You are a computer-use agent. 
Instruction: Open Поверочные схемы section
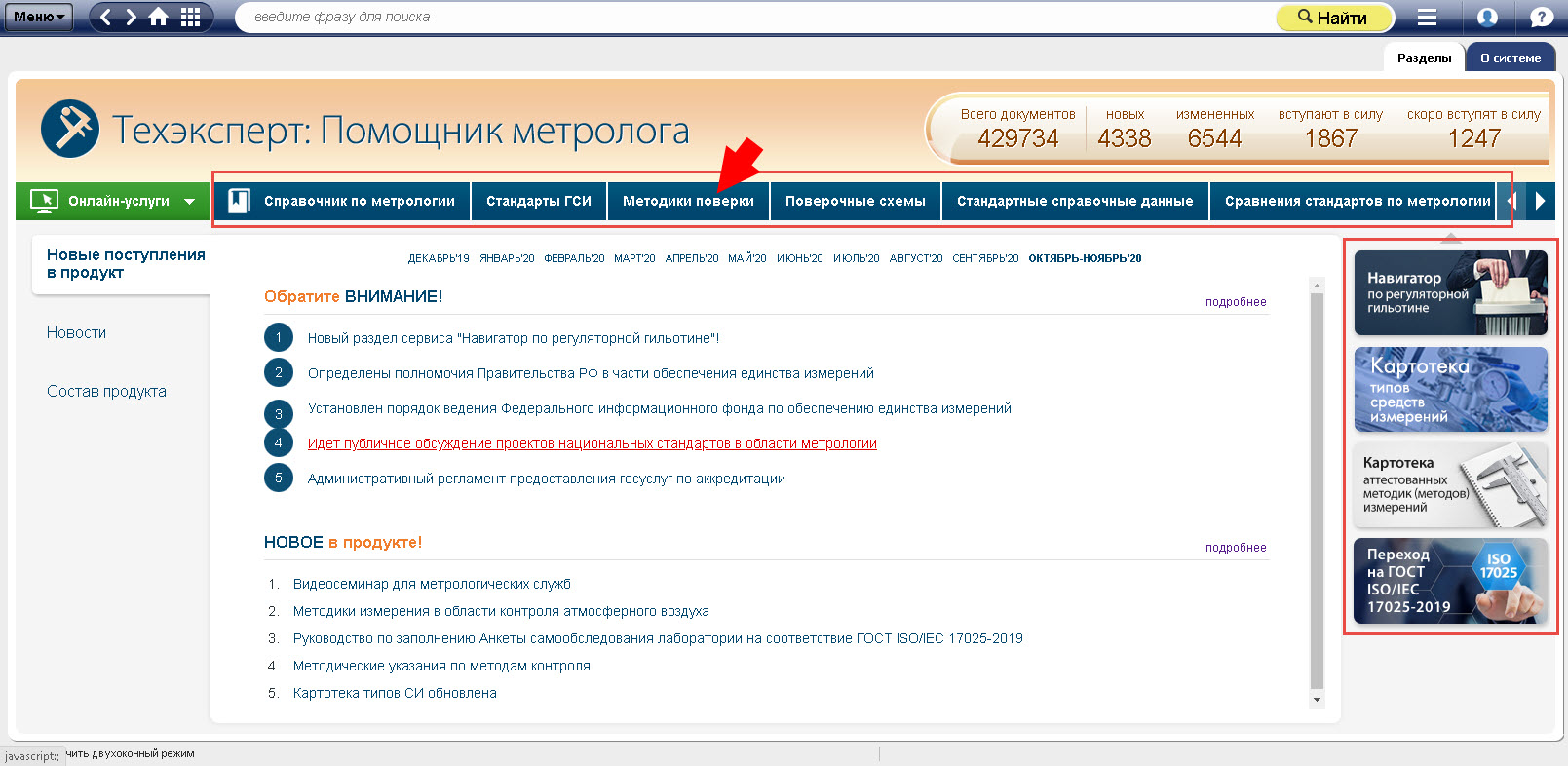(x=856, y=201)
